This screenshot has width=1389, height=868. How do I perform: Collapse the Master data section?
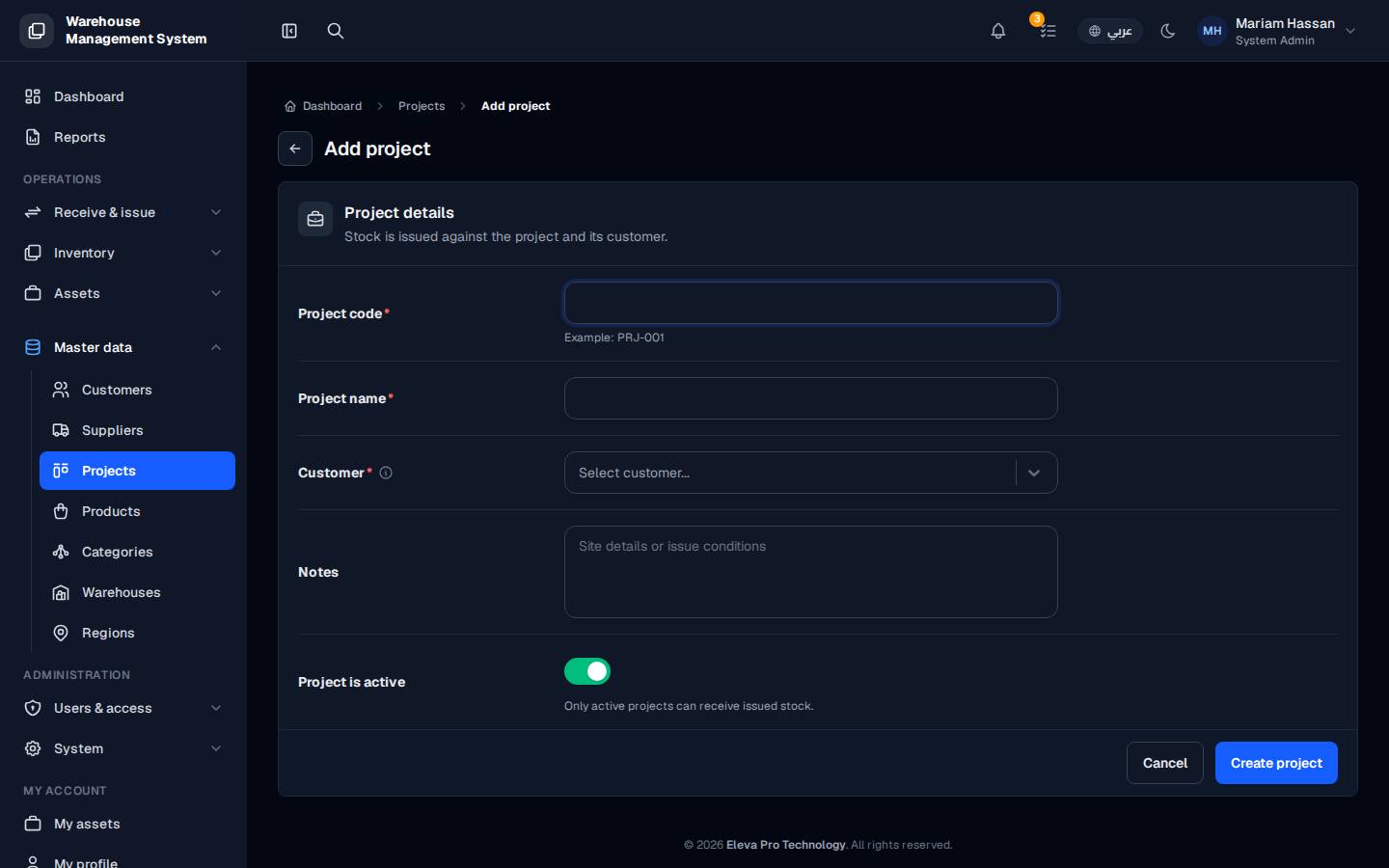[123, 347]
